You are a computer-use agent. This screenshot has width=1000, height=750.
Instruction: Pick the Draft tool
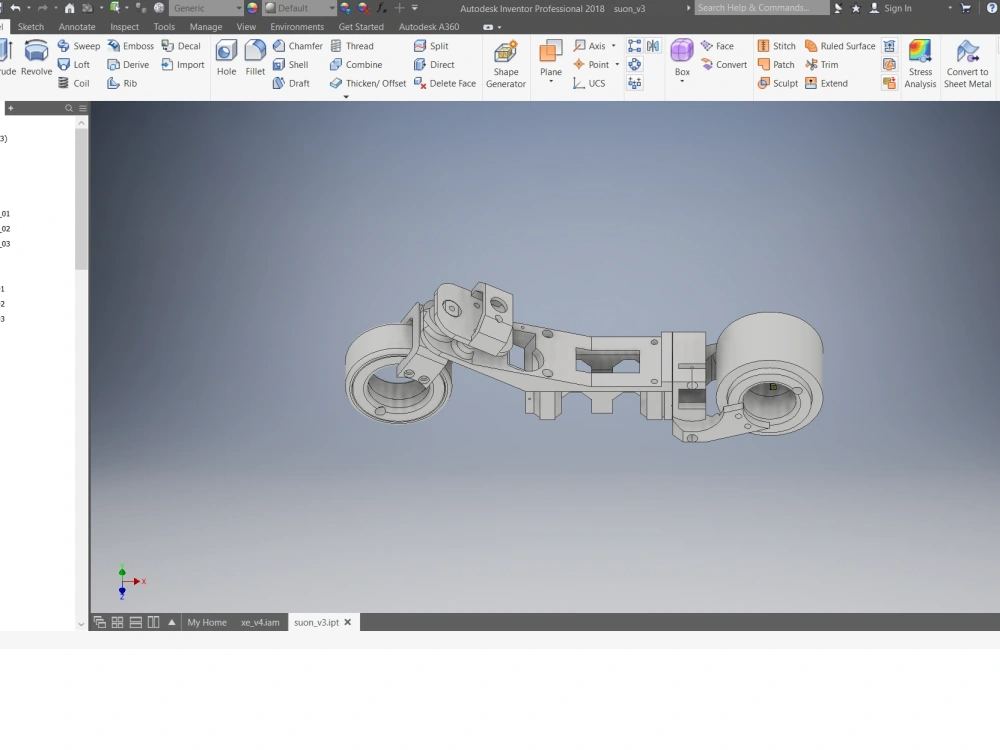click(x=291, y=83)
